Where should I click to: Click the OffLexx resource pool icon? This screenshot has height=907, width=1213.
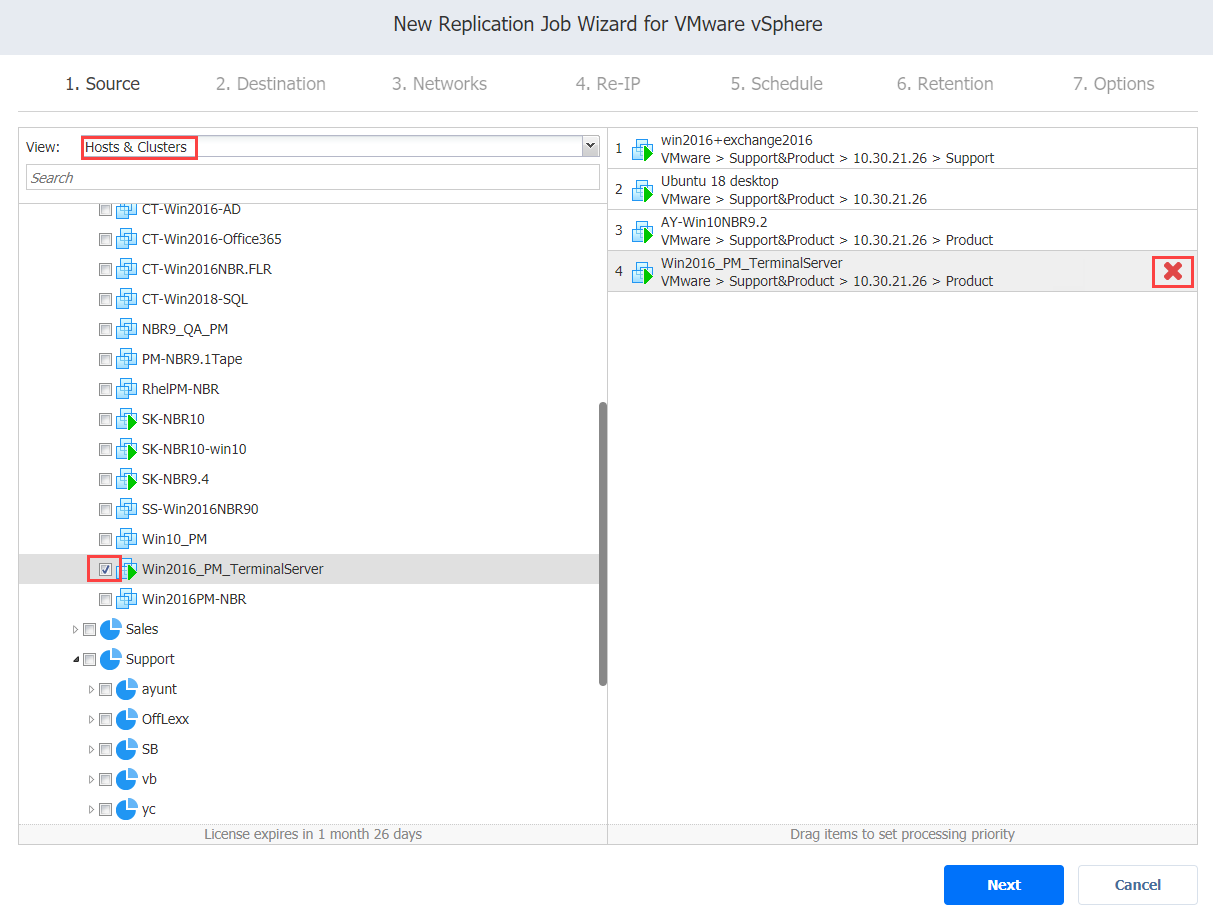(x=126, y=719)
